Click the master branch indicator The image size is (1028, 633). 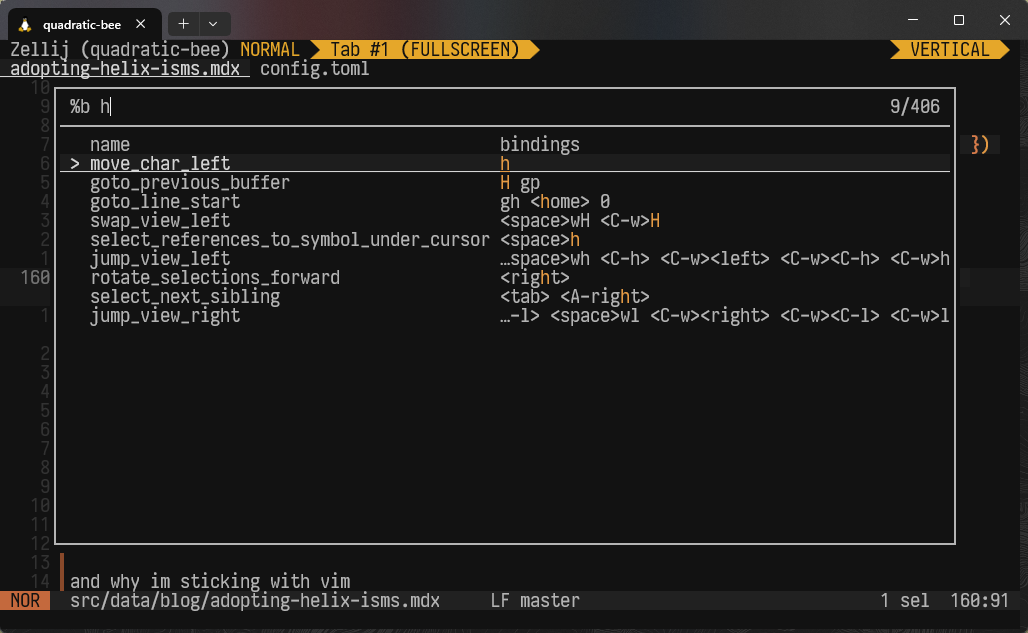click(549, 600)
